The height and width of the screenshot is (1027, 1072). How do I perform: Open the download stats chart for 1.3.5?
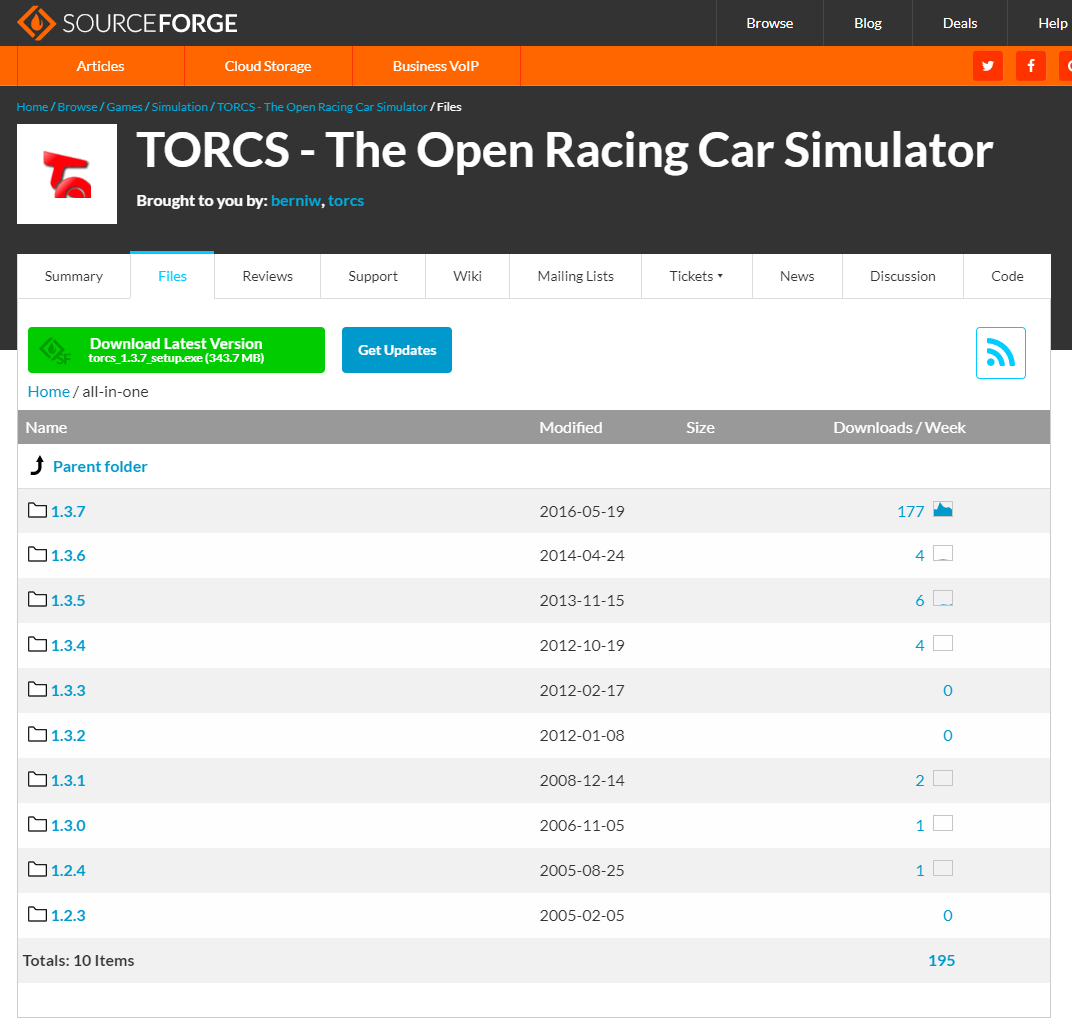pyautogui.click(x=943, y=598)
